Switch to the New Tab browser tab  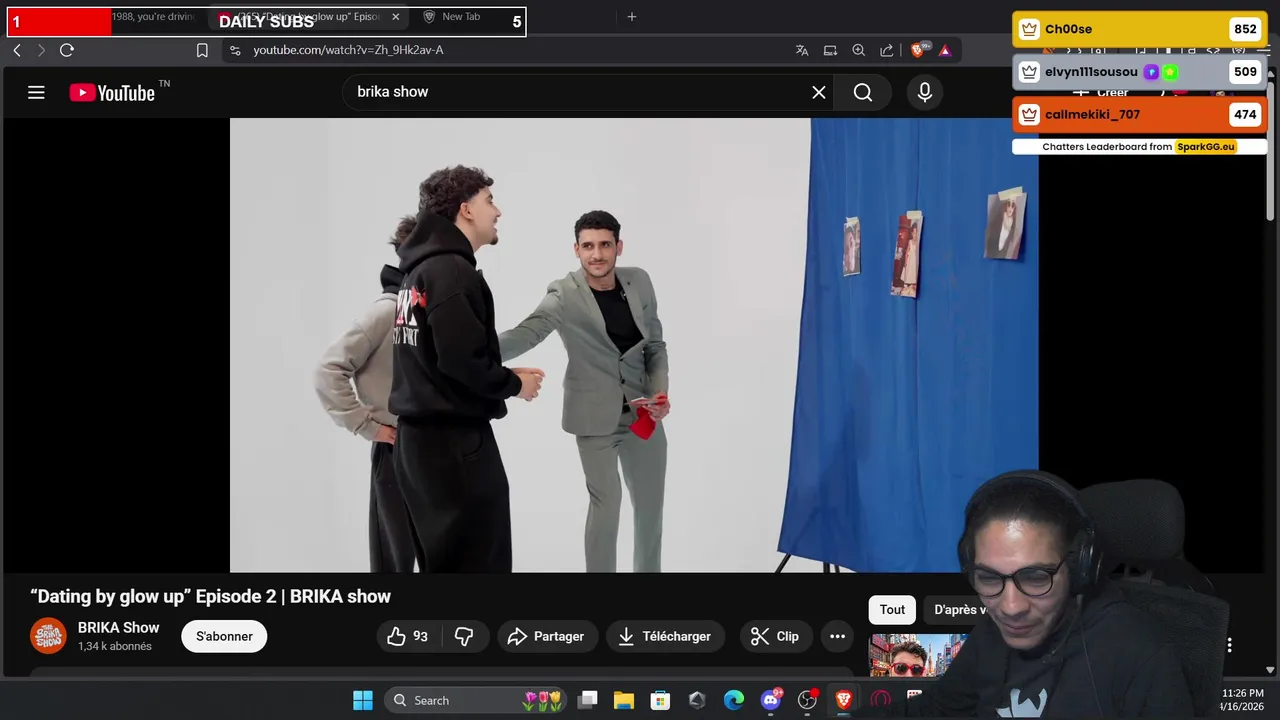pos(460,17)
